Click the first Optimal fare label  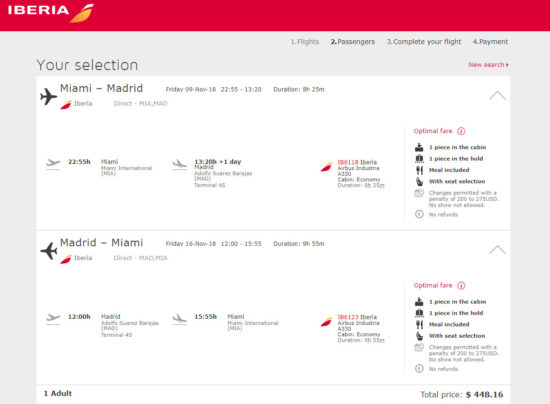(433, 131)
